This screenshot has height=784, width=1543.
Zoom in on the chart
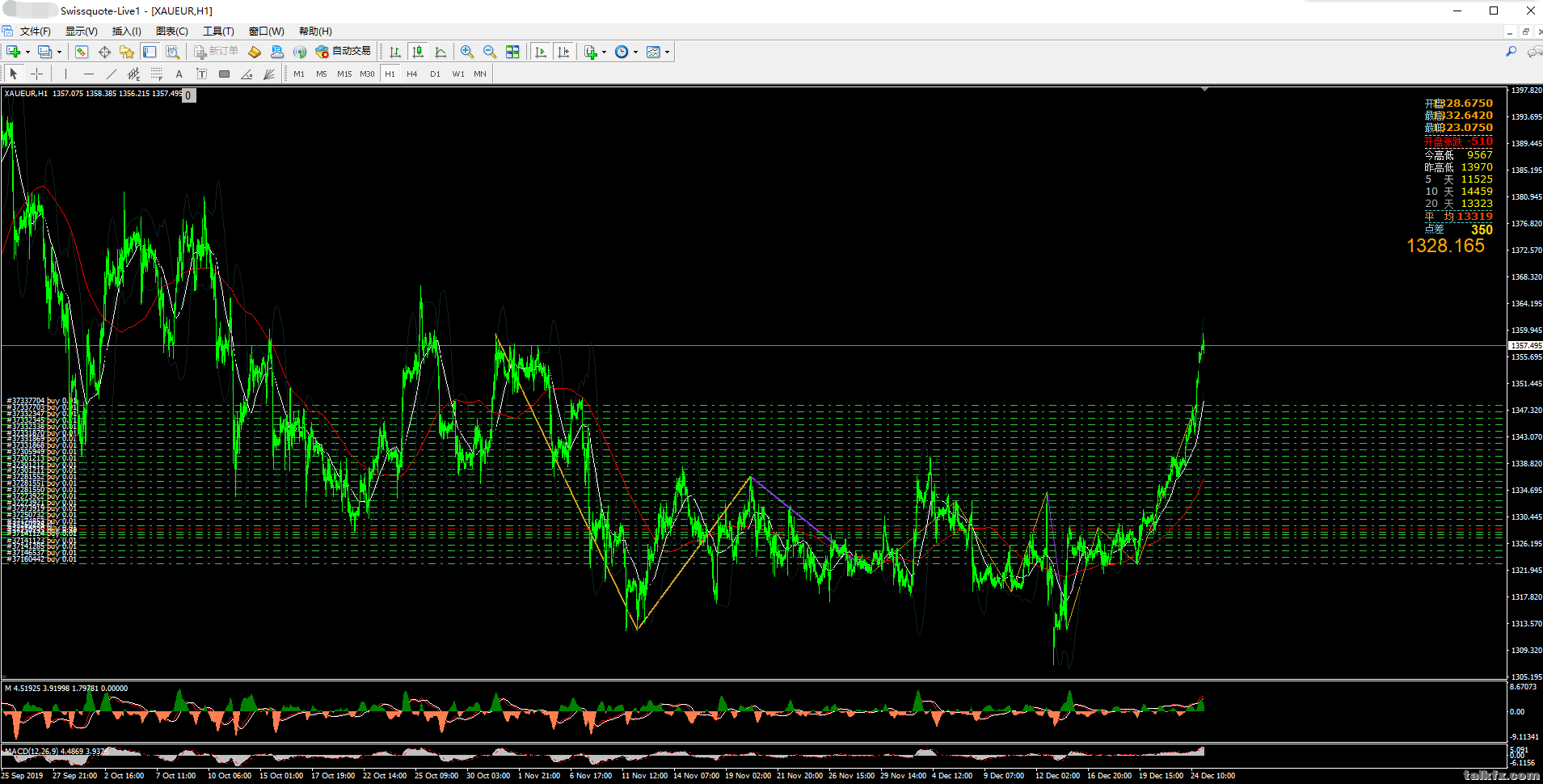467,52
